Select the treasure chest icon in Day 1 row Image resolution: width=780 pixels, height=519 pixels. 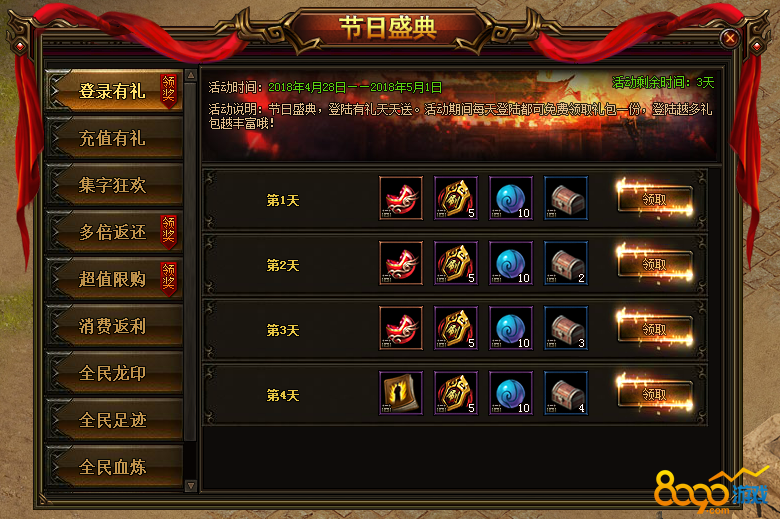coord(566,198)
